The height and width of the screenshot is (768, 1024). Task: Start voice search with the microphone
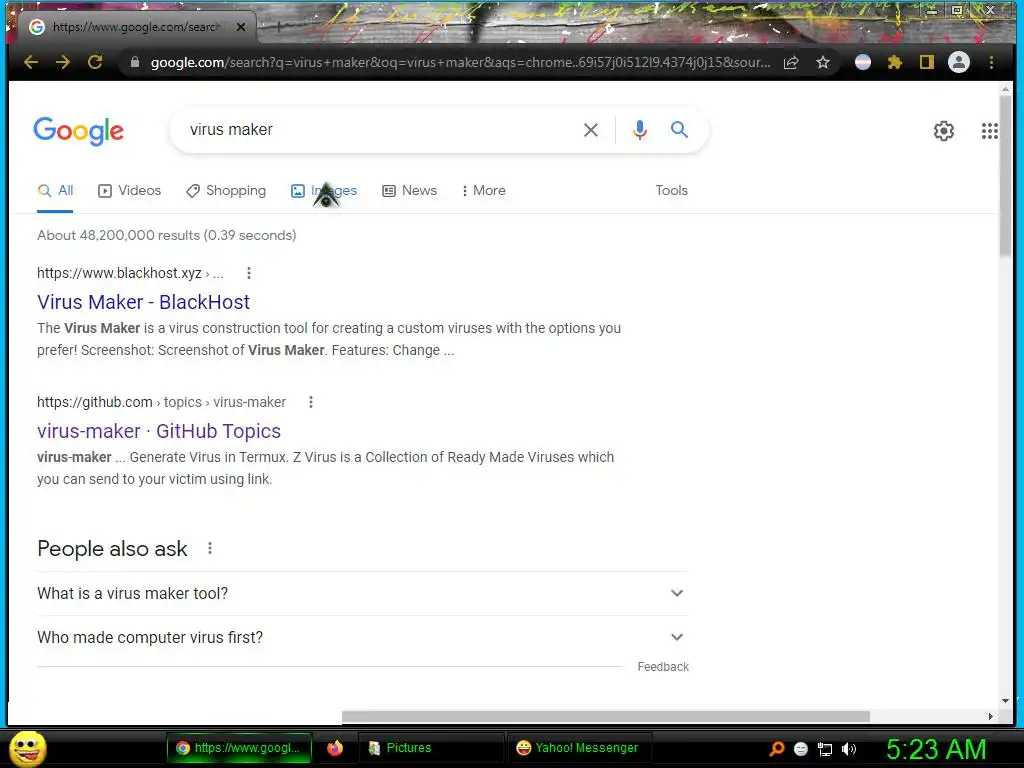click(639, 130)
